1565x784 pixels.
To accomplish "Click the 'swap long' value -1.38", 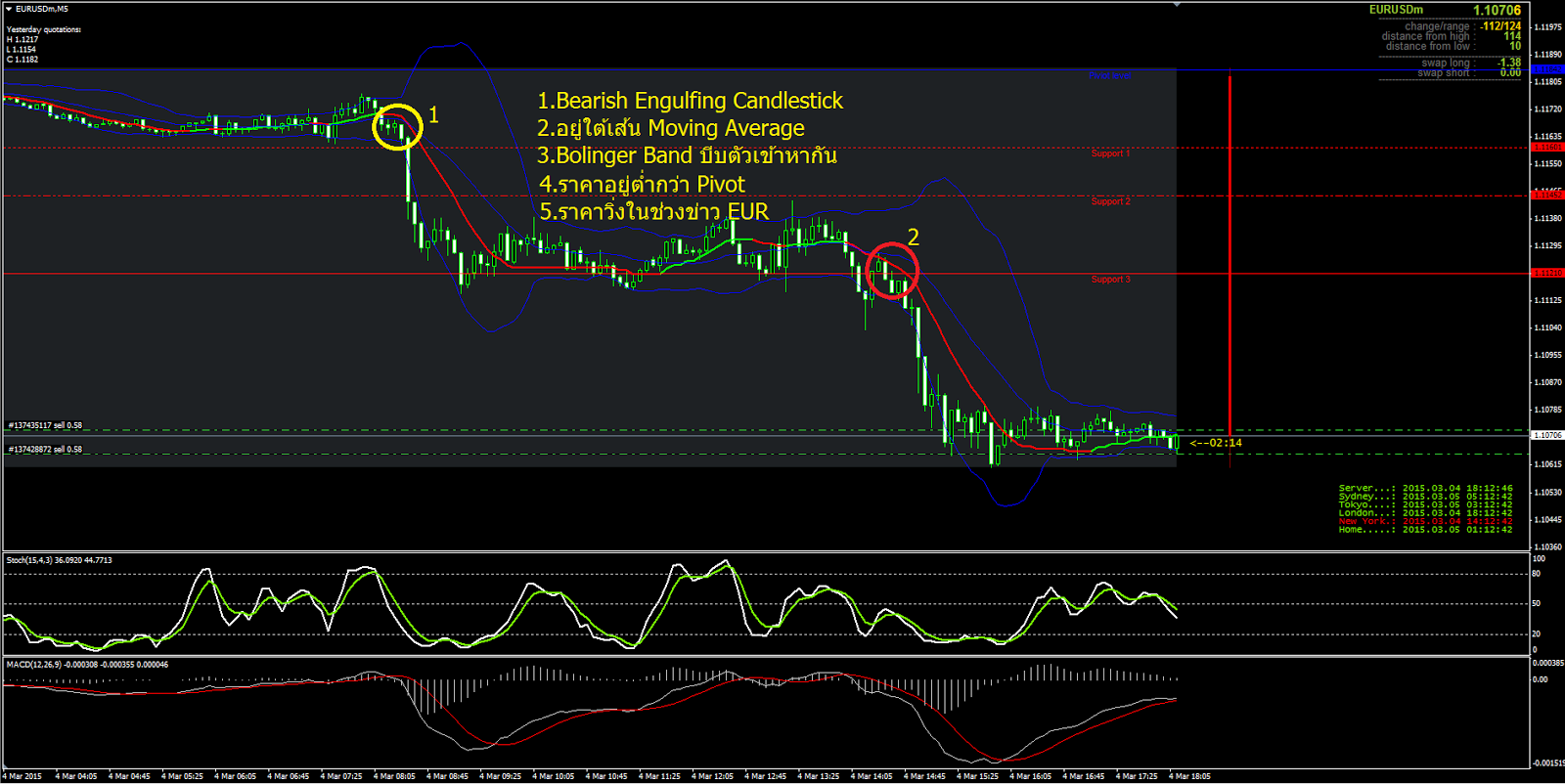I will click(x=1510, y=63).
